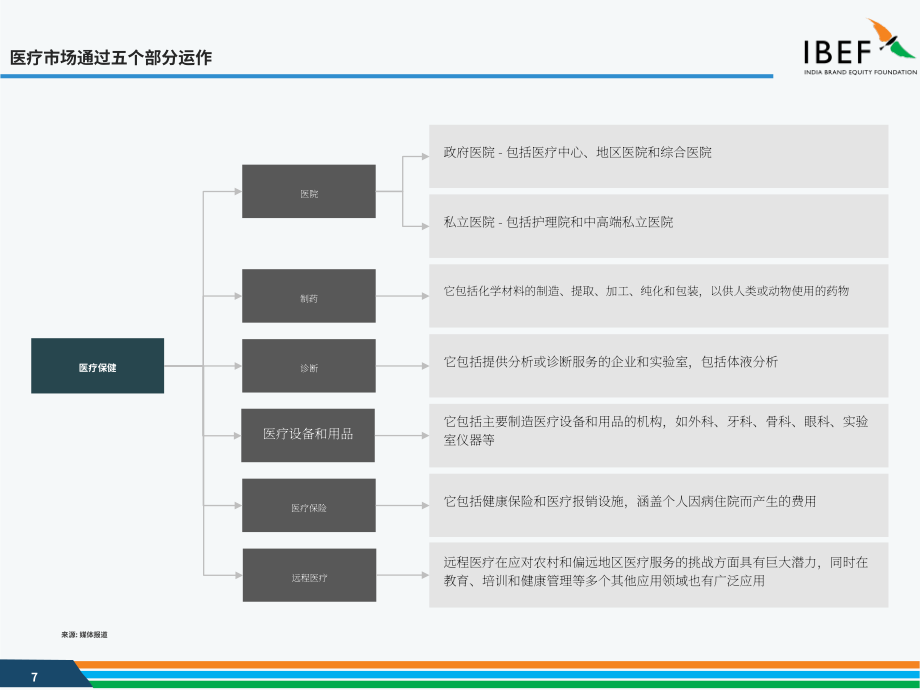Click the source note 来源: 媒体报道

tap(84, 635)
